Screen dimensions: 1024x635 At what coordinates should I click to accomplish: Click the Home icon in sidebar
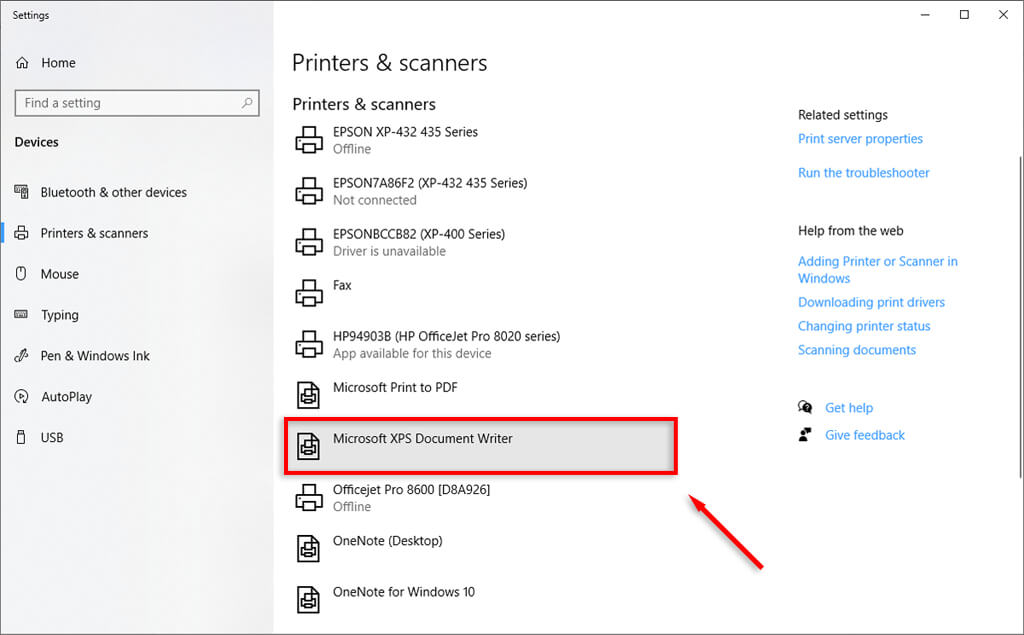point(22,63)
